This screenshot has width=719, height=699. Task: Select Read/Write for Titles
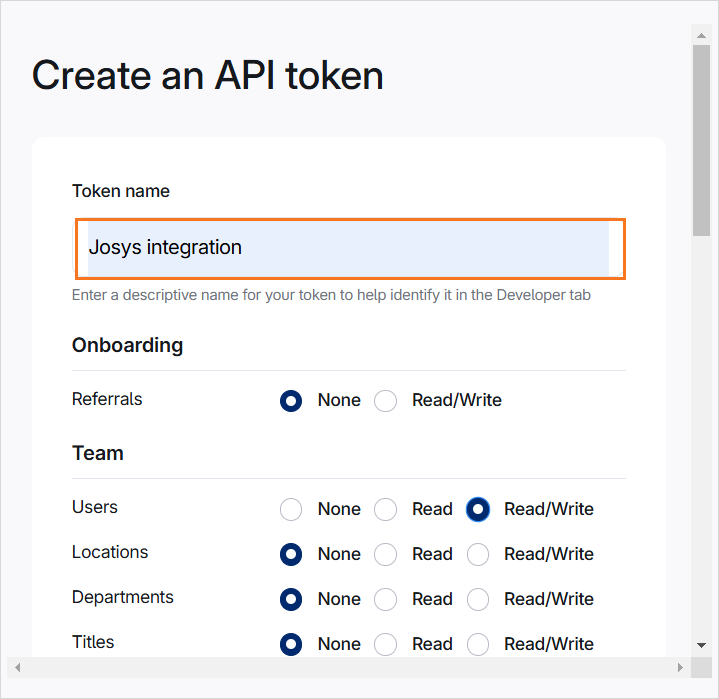478,644
